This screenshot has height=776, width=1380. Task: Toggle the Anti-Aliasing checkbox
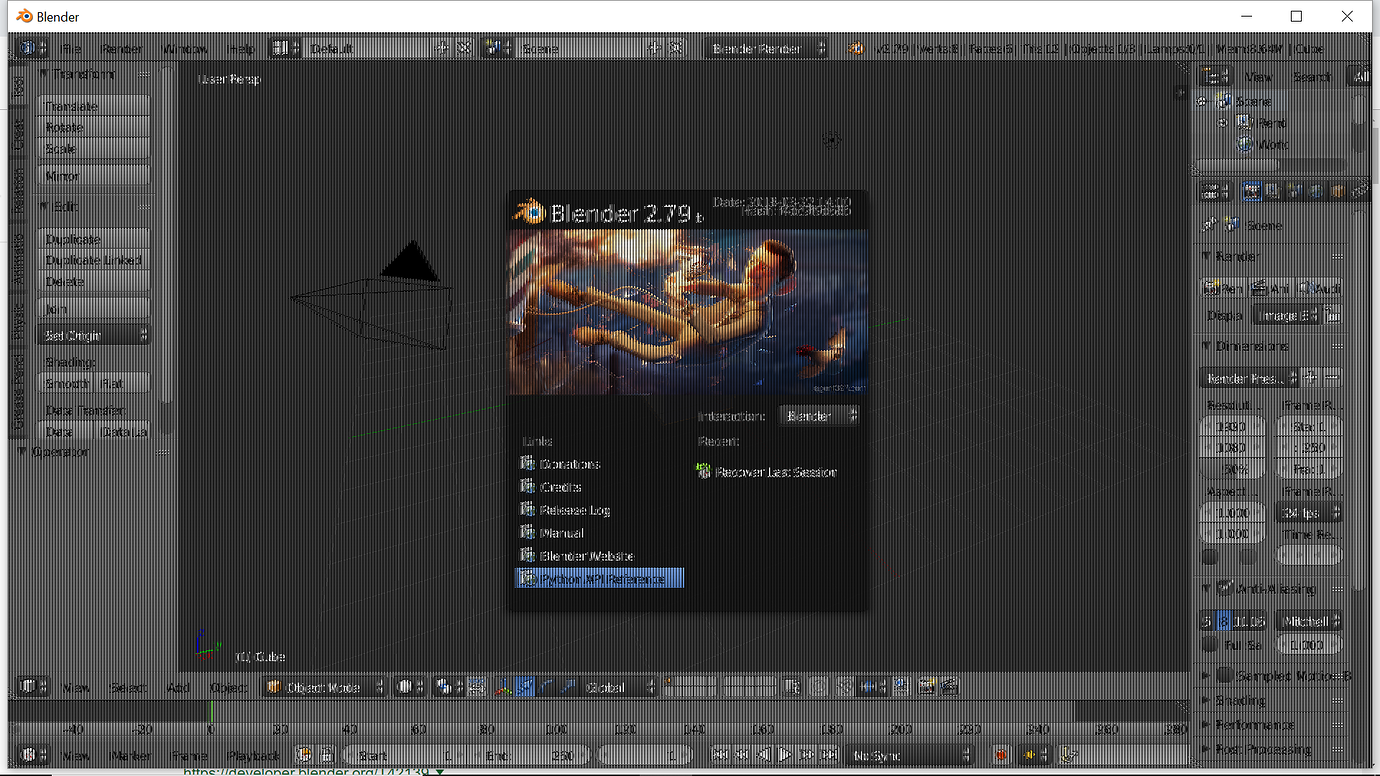1225,588
